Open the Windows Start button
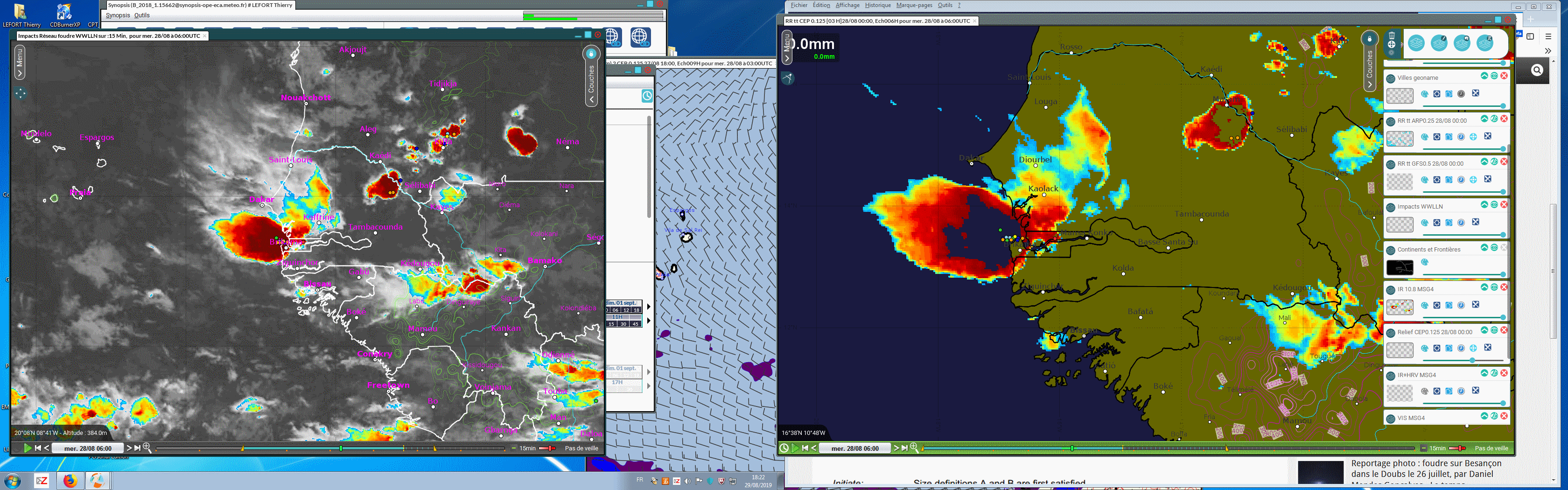1568x490 pixels. tap(12, 481)
